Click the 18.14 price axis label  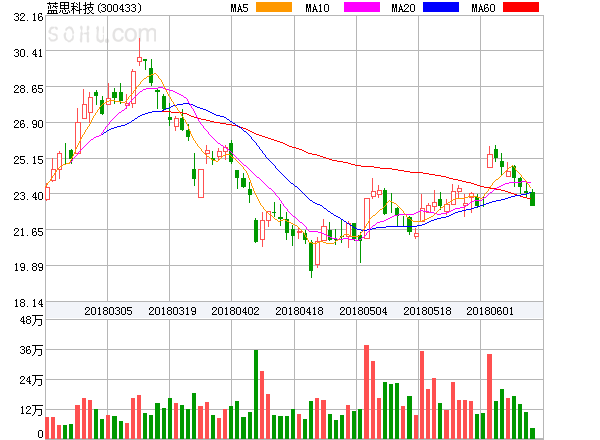(x=28, y=303)
